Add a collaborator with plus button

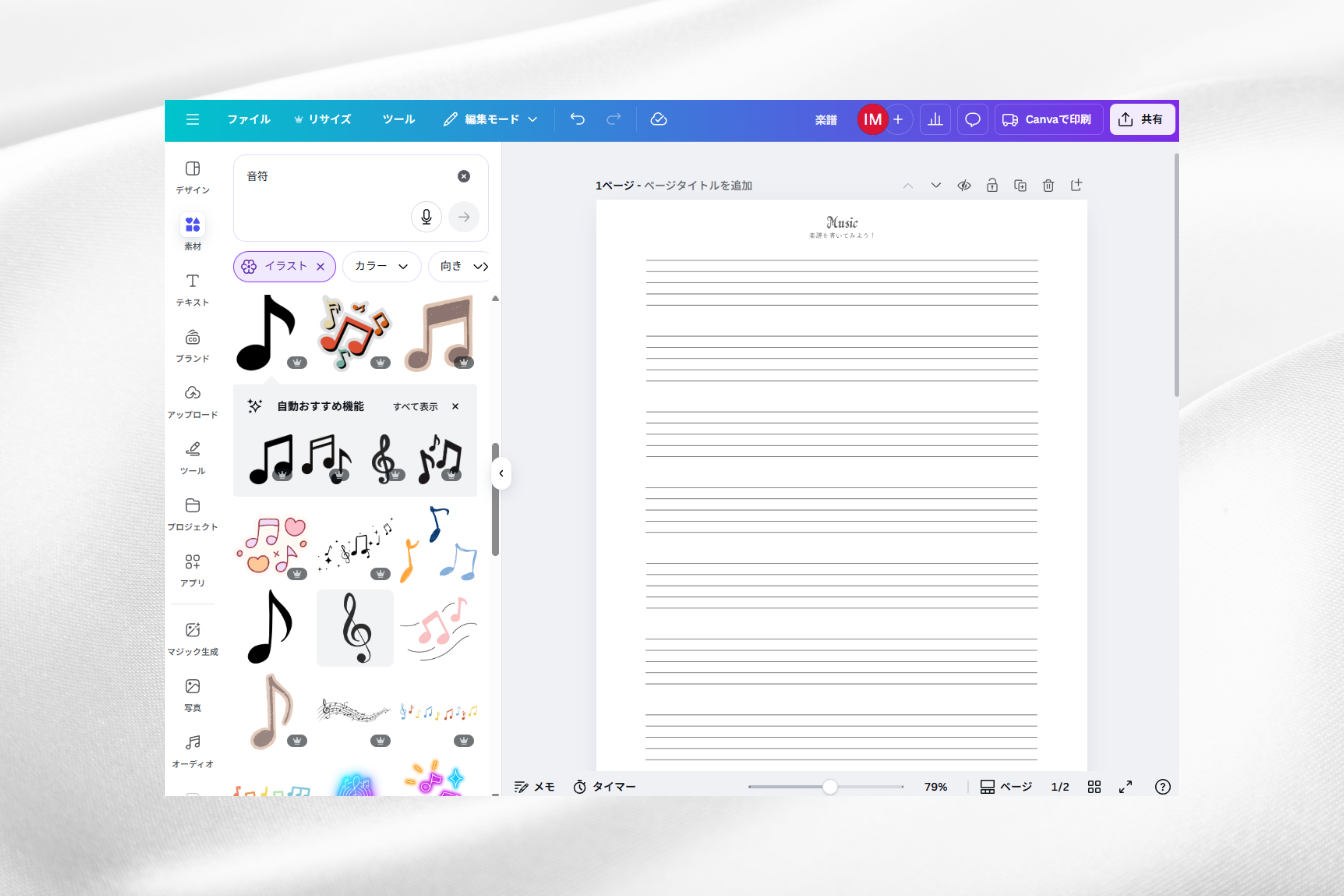click(898, 119)
